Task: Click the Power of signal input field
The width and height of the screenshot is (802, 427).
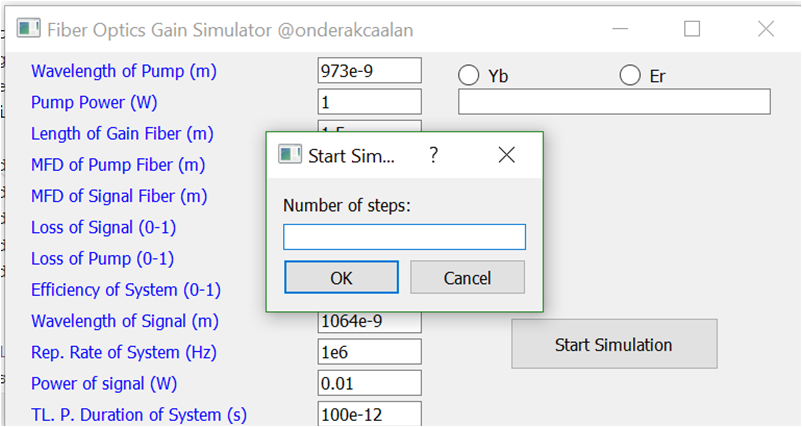Action: 369,383
